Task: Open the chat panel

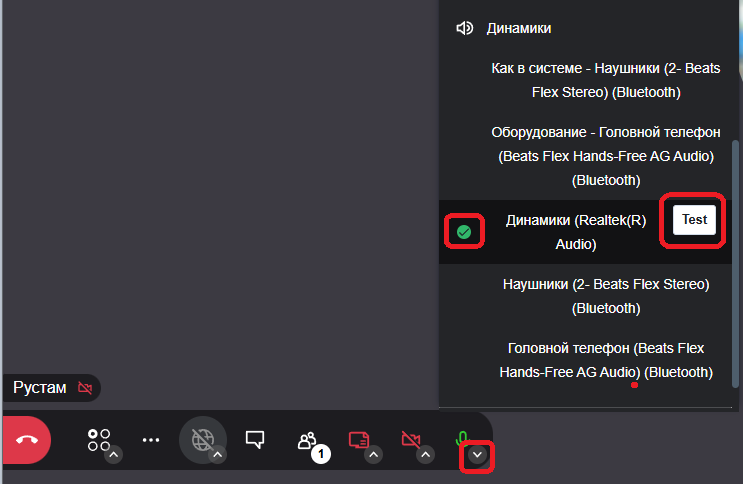Action: tap(255, 439)
